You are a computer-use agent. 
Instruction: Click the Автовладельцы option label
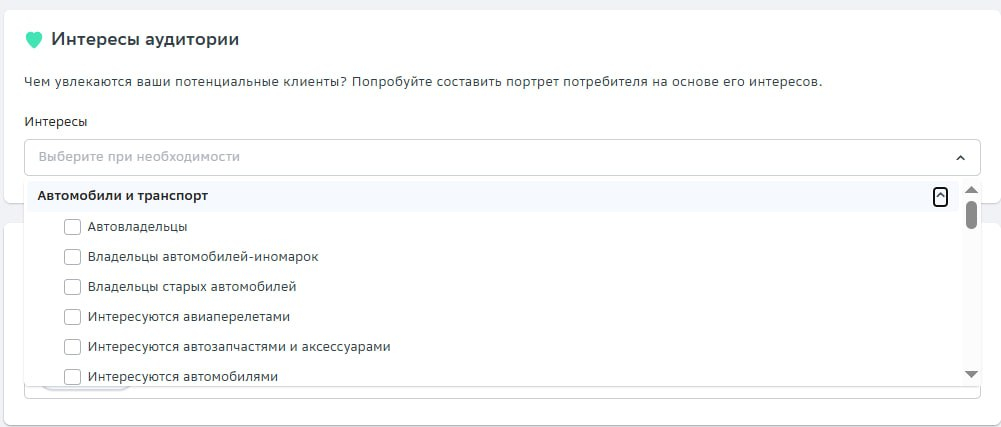tap(137, 227)
